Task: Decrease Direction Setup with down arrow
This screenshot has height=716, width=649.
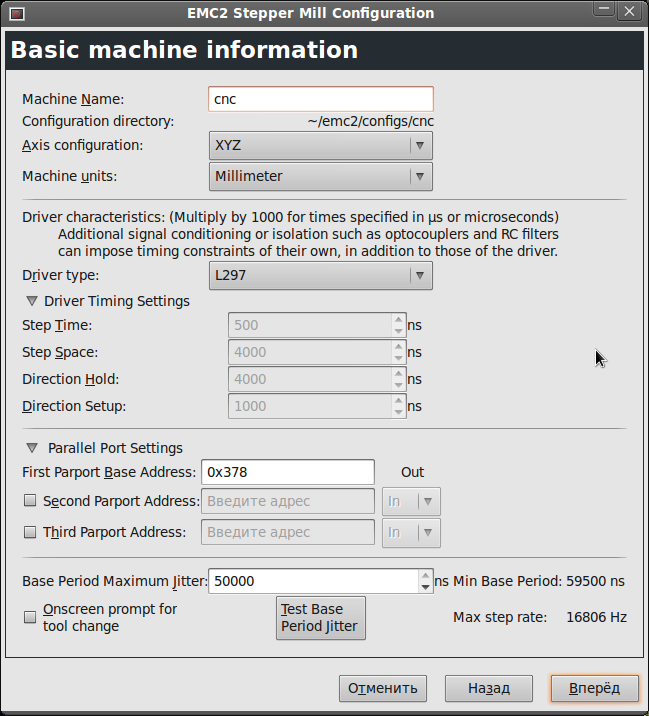Action: (x=399, y=411)
